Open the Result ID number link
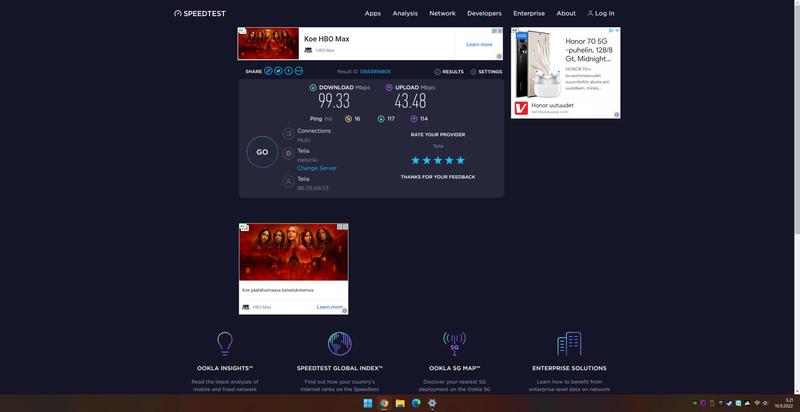This screenshot has width=800, height=412. tap(377, 72)
